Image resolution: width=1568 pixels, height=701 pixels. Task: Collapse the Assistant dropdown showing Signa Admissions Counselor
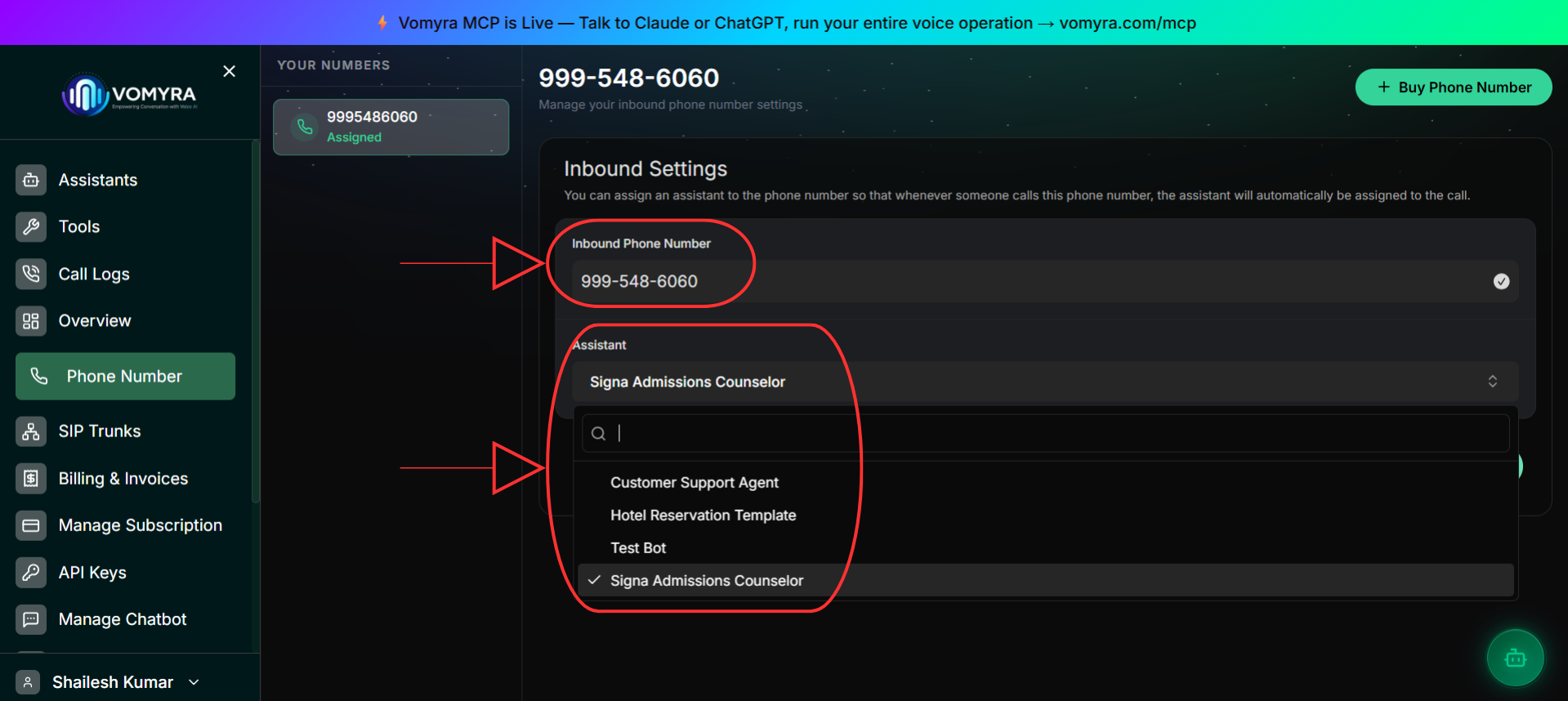pos(1045,382)
